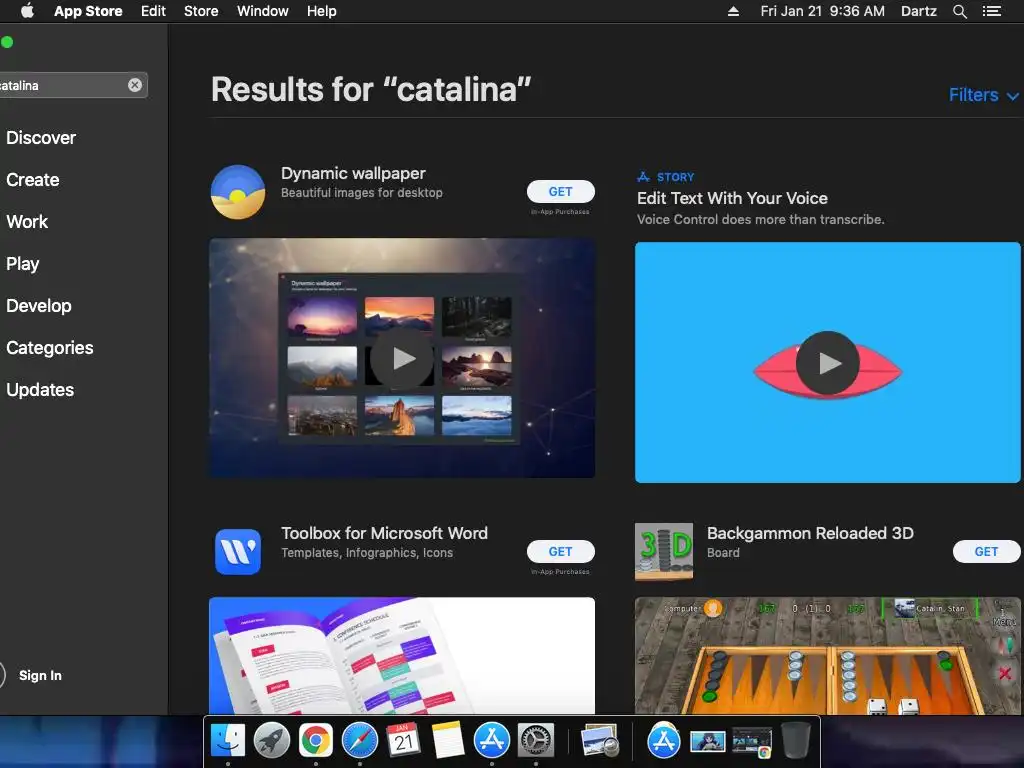Screen dimensions: 1024x768
Task: Click the Dock screenshot thumbnail with Chrome badge
Action: click(752, 743)
